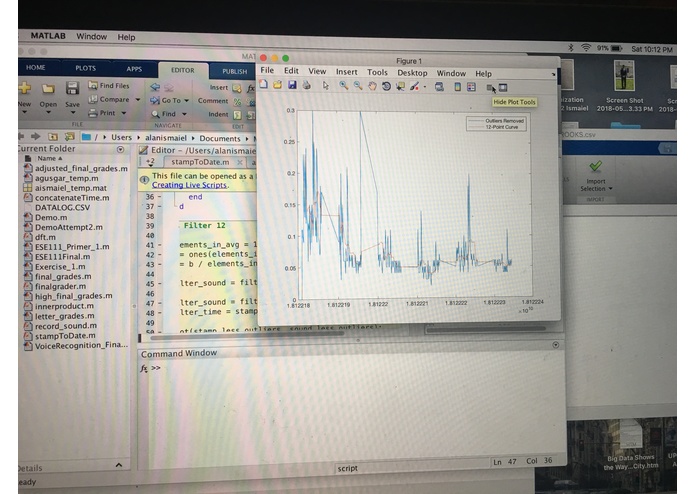Image resolution: width=695 pixels, height=494 pixels.
Task: Click the navigate Back arrow icon in ribbon
Action: point(155,87)
